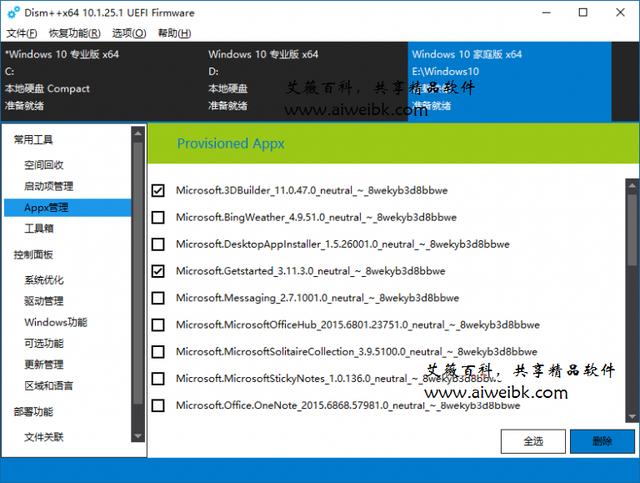Click sidebar scrollbar down arrow
Screen dimensions: 640x483
point(138,436)
